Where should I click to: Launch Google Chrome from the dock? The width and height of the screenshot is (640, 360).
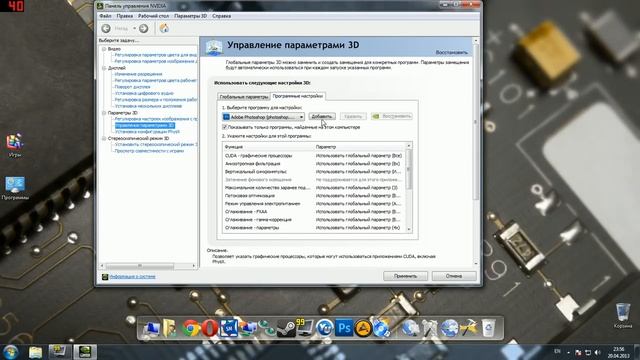(191, 328)
